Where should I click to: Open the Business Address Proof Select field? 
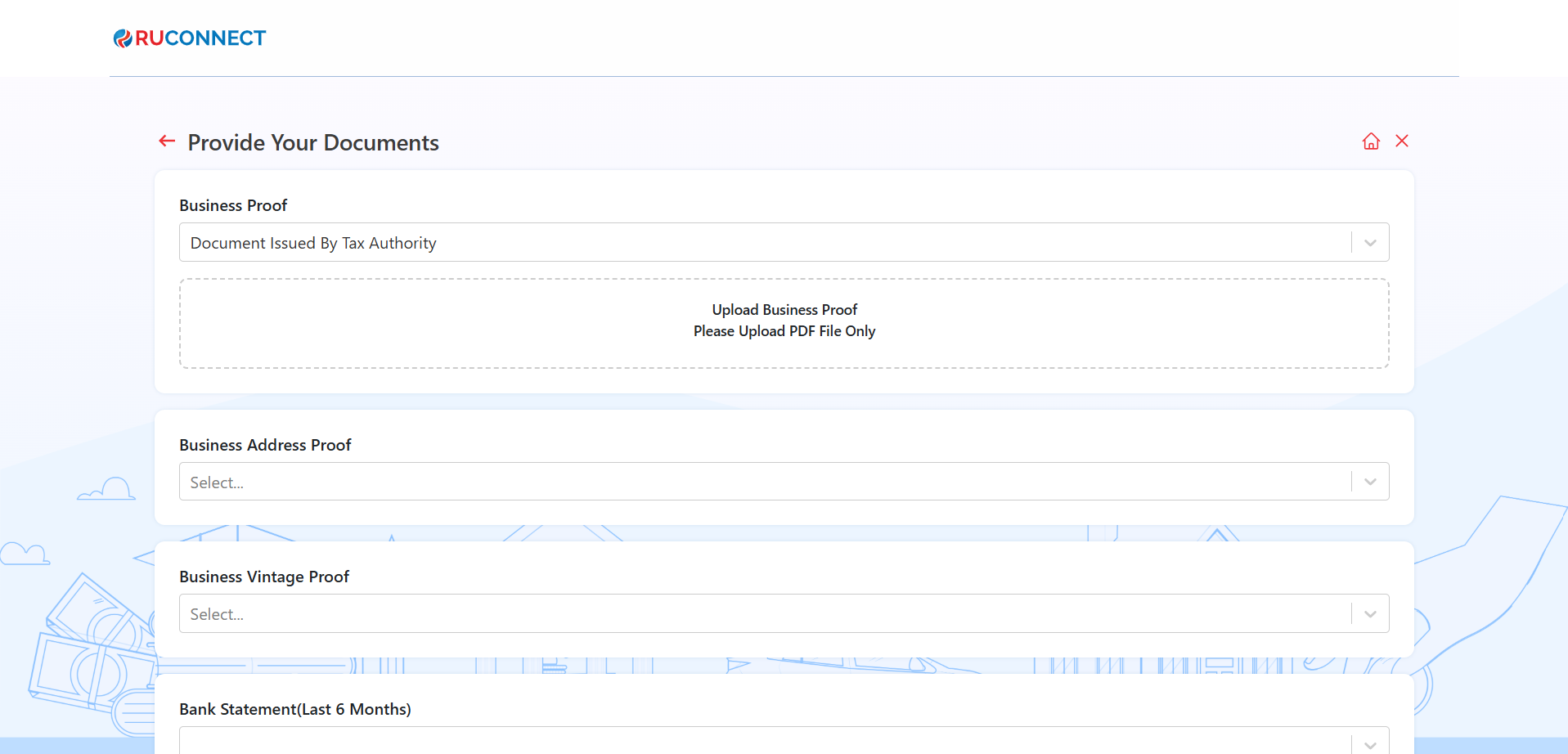click(x=761, y=482)
